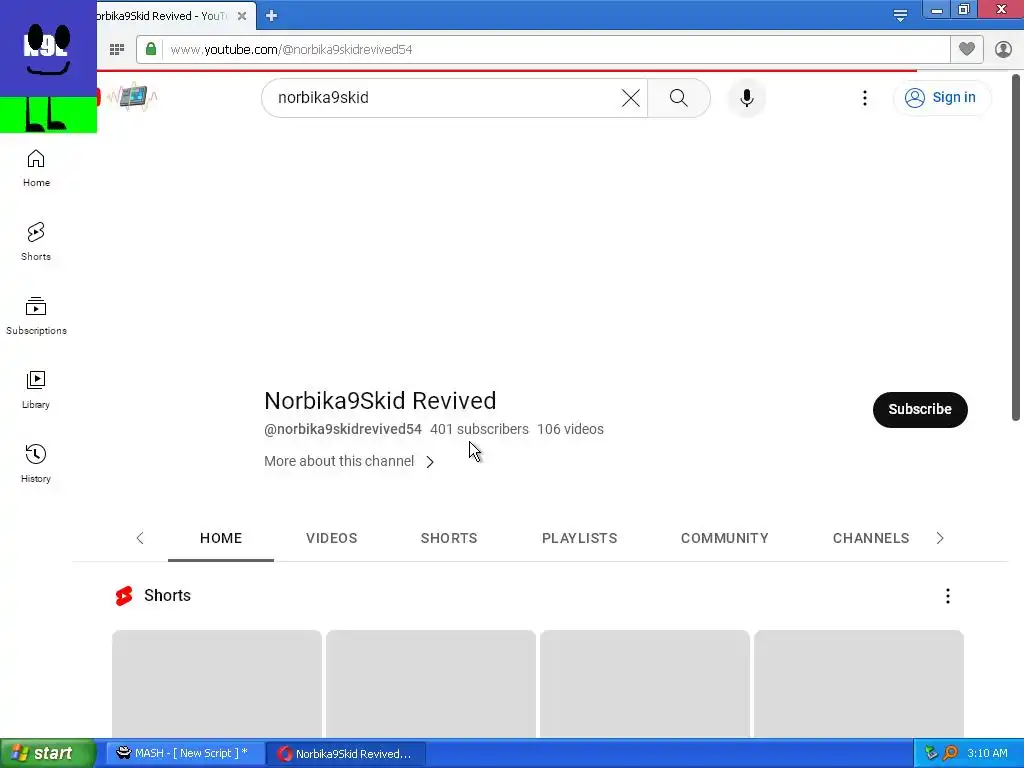Image resolution: width=1024 pixels, height=768 pixels.
Task: Click the orange magnifier tray icon
Action: point(950,753)
